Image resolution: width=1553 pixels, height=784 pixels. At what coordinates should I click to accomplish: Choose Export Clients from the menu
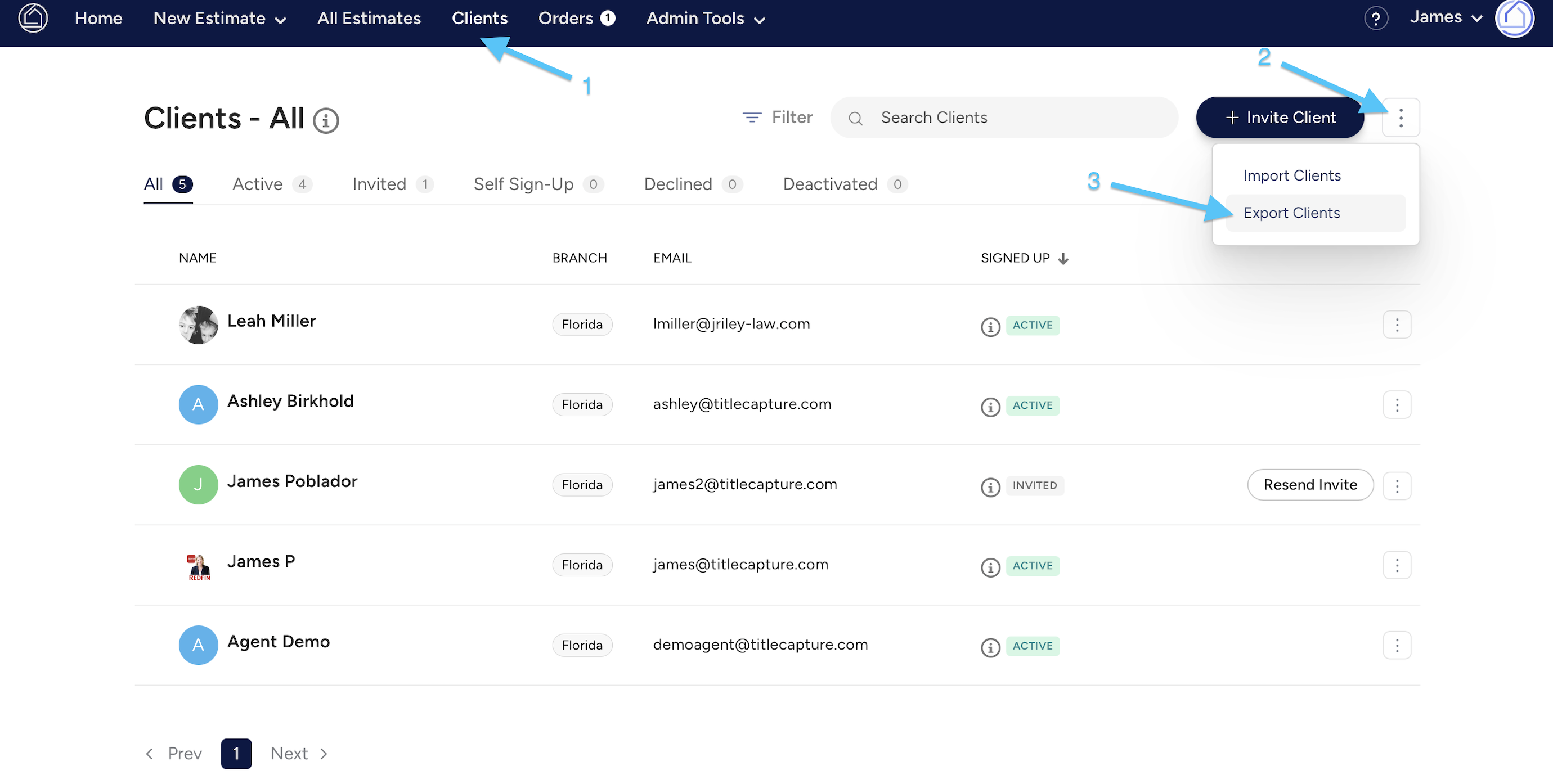pyautogui.click(x=1291, y=213)
